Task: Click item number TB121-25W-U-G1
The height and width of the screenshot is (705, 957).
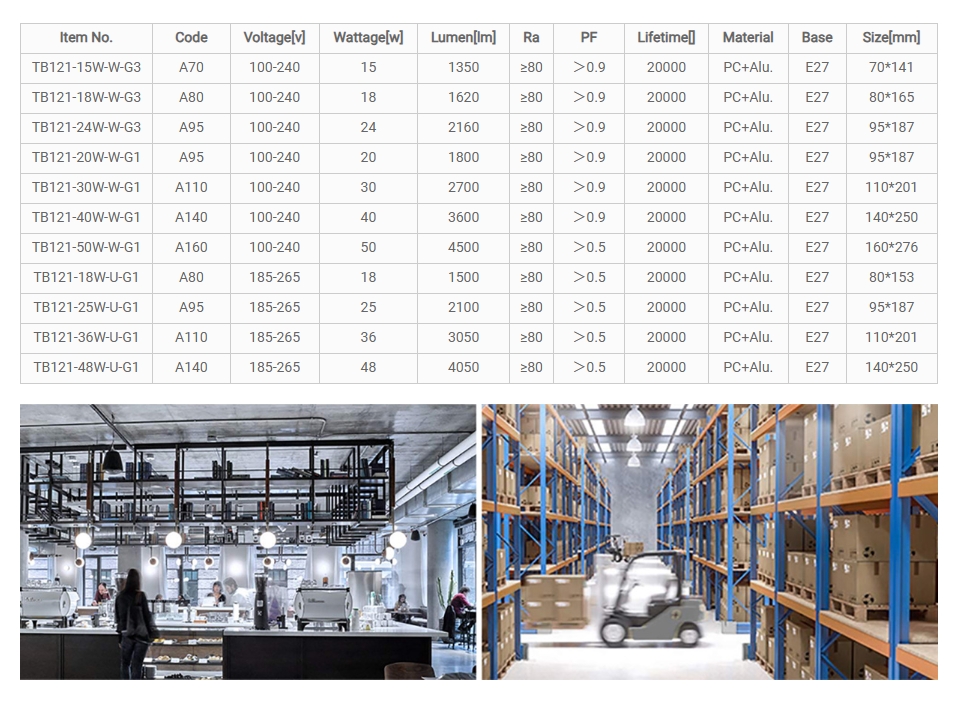Action: (x=86, y=307)
